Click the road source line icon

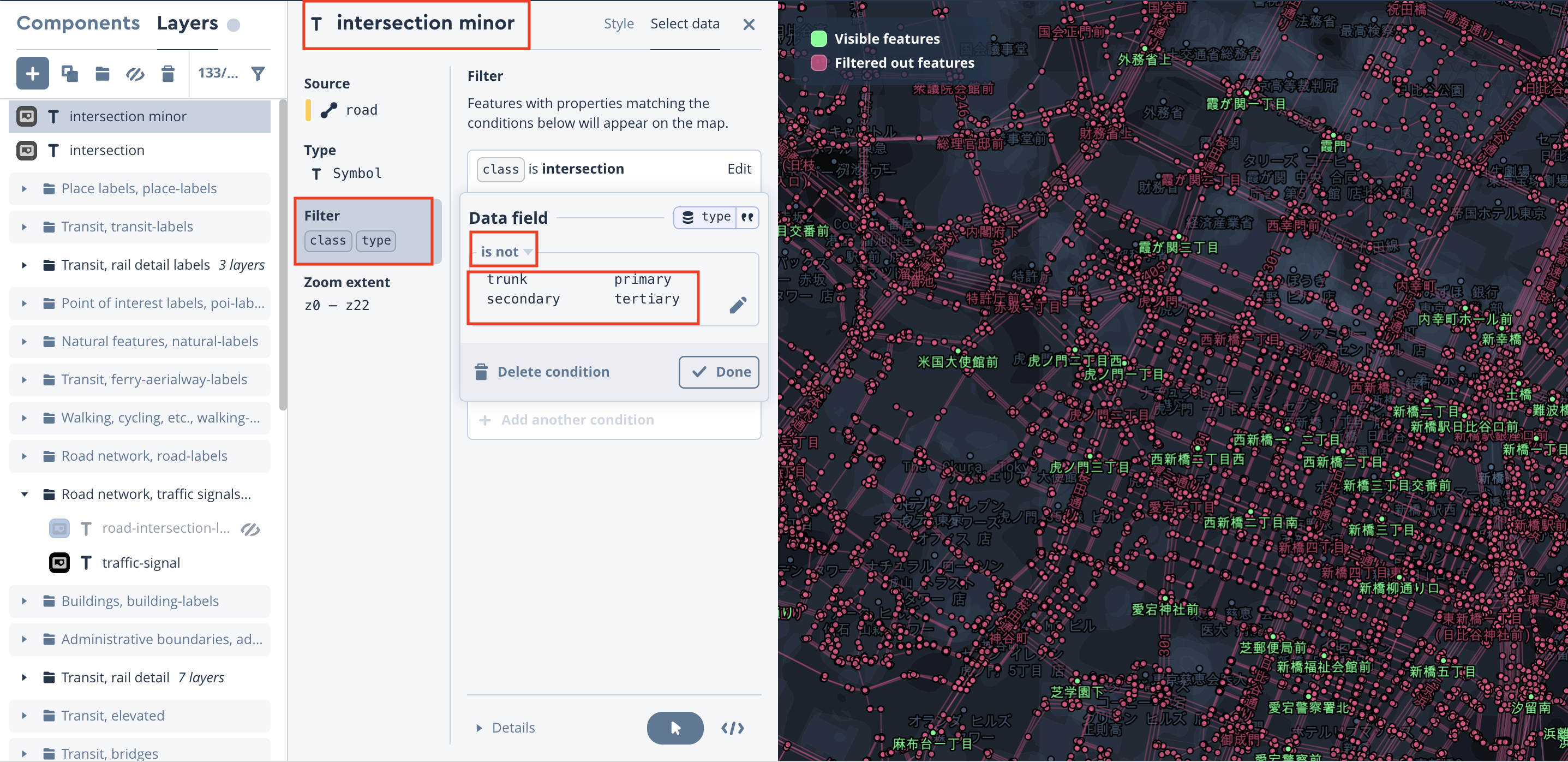[328, 110]
